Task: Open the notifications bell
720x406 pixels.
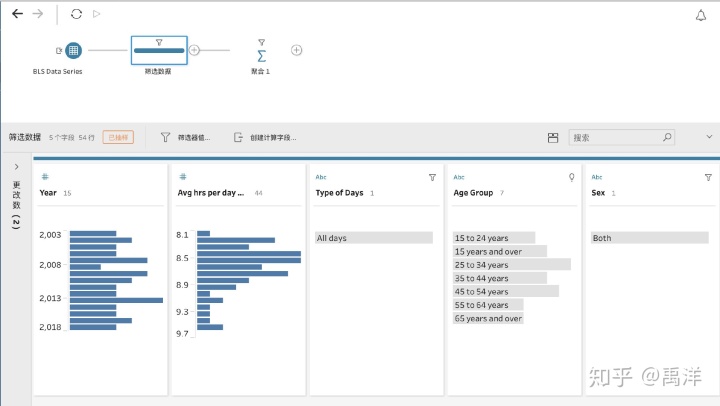Action: coord(700,15)
